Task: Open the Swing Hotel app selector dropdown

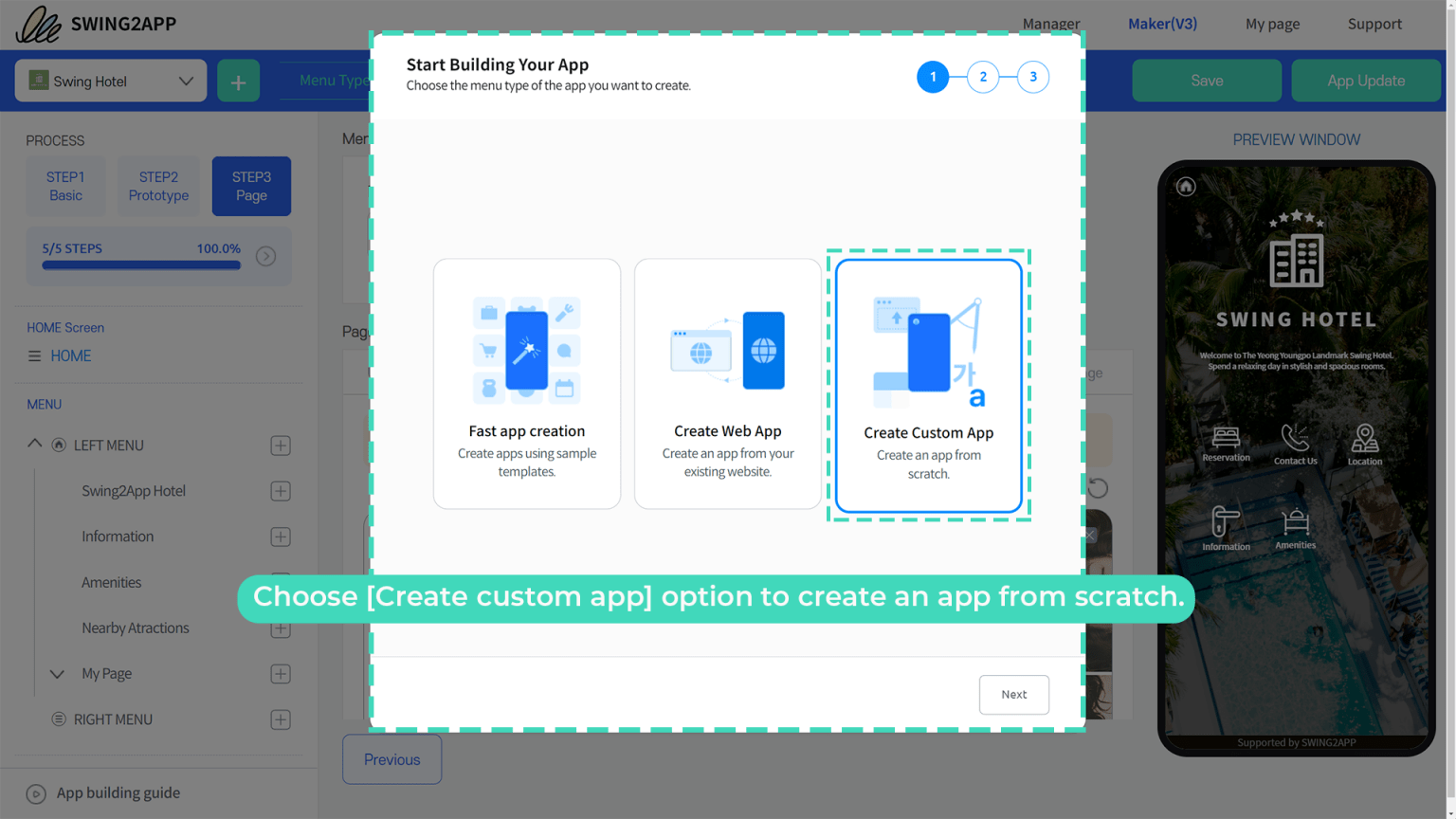Action: (109, 81)
